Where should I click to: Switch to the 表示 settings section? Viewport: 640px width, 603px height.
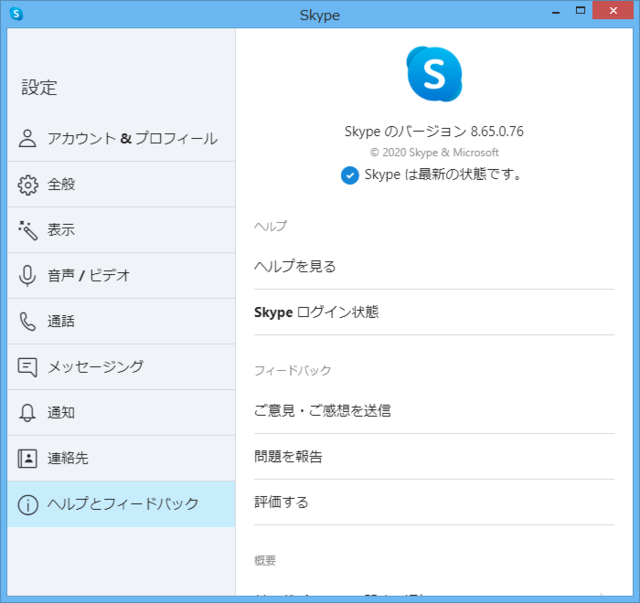pyautogui.click(x=121, y=230)
